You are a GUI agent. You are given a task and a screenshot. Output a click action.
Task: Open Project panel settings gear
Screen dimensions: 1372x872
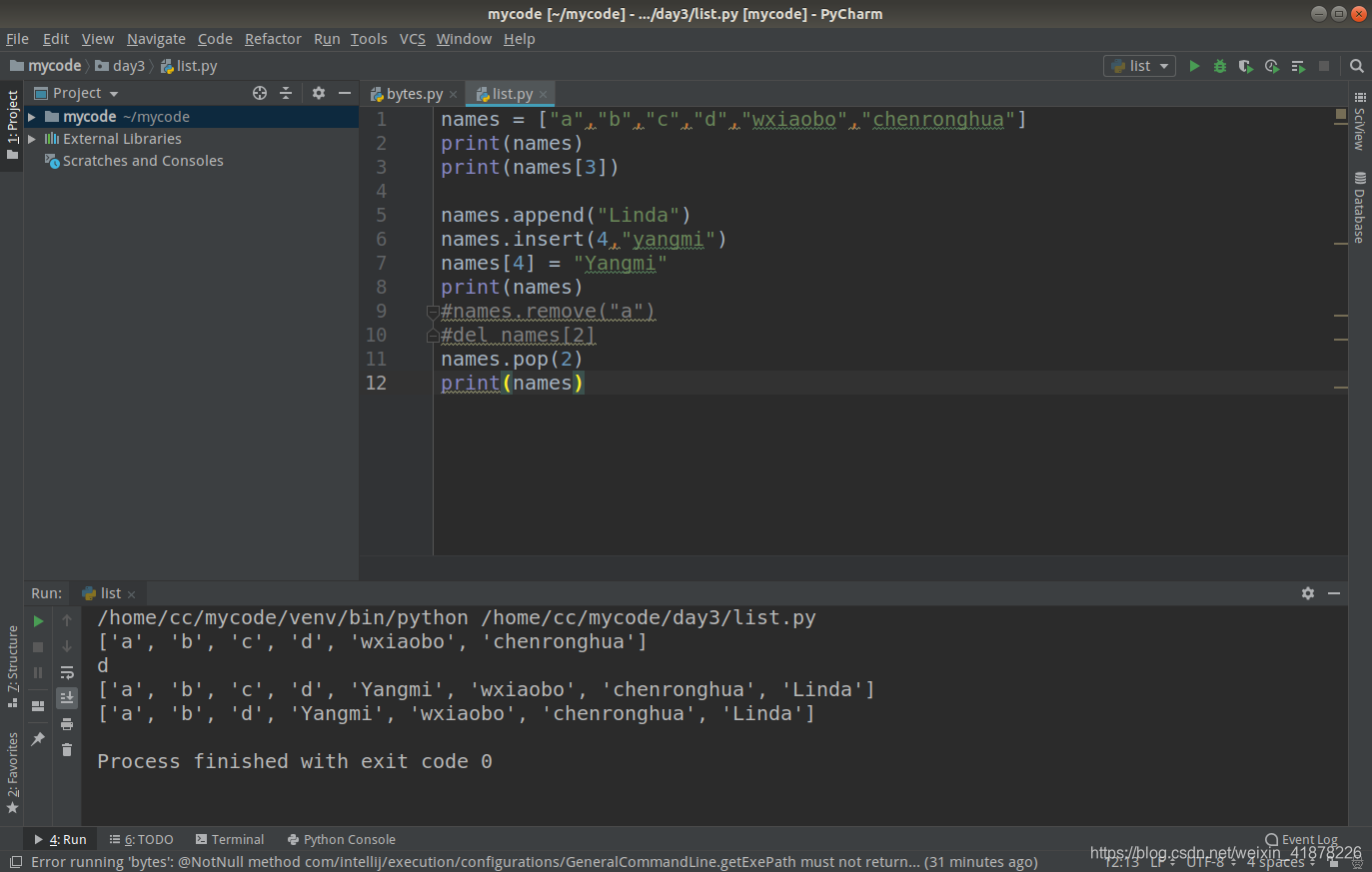click(319, 93)
